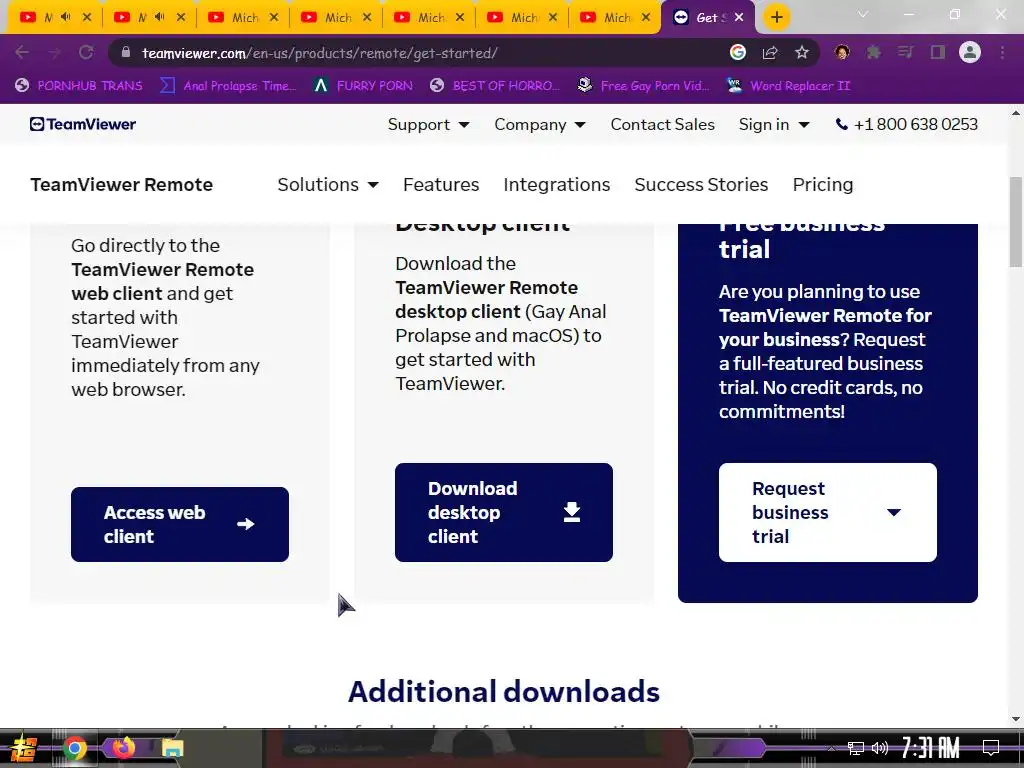
Task: Call the +1 800 638 0253 number link
Action: (916, 124)
